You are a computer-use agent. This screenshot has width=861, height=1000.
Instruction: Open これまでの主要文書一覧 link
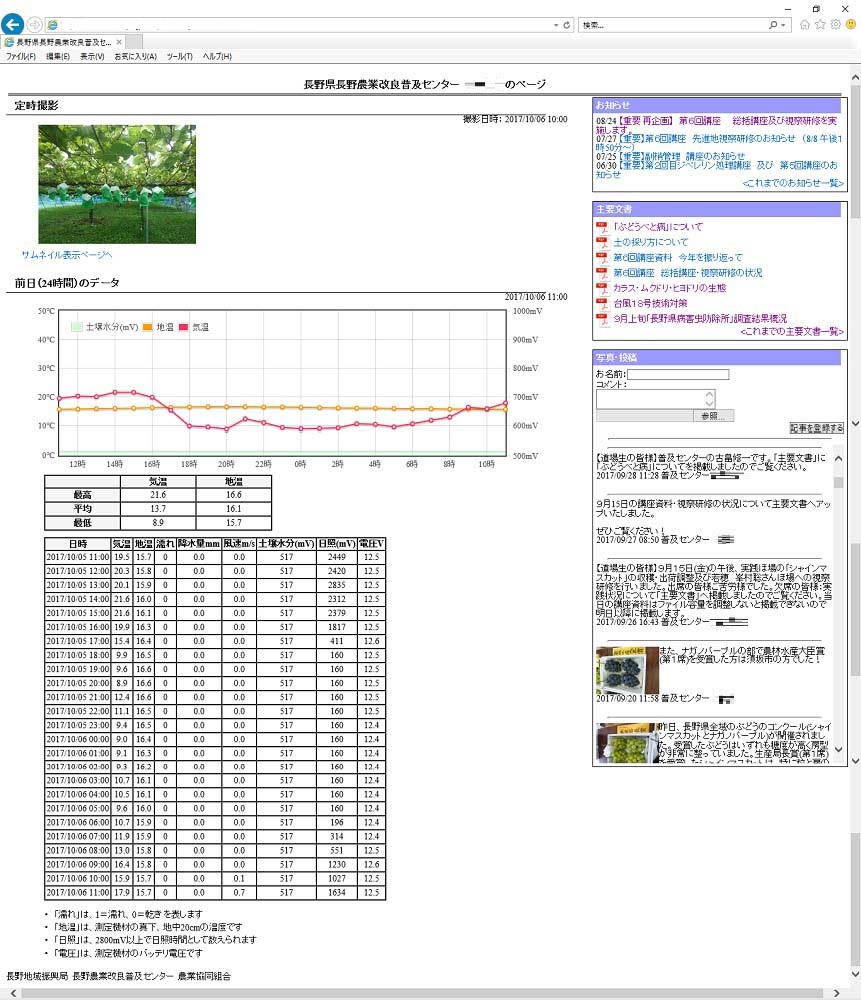[792, 332]
